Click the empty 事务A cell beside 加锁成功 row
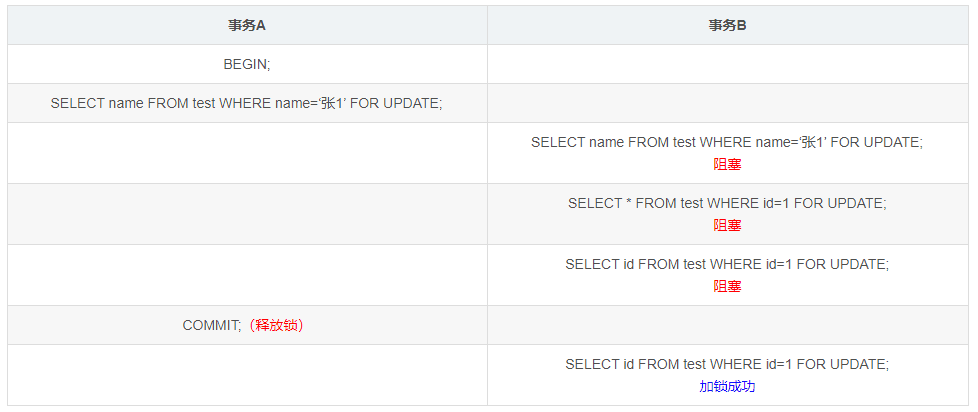Screen dimensions: 978x412 [x=247, y=375]
